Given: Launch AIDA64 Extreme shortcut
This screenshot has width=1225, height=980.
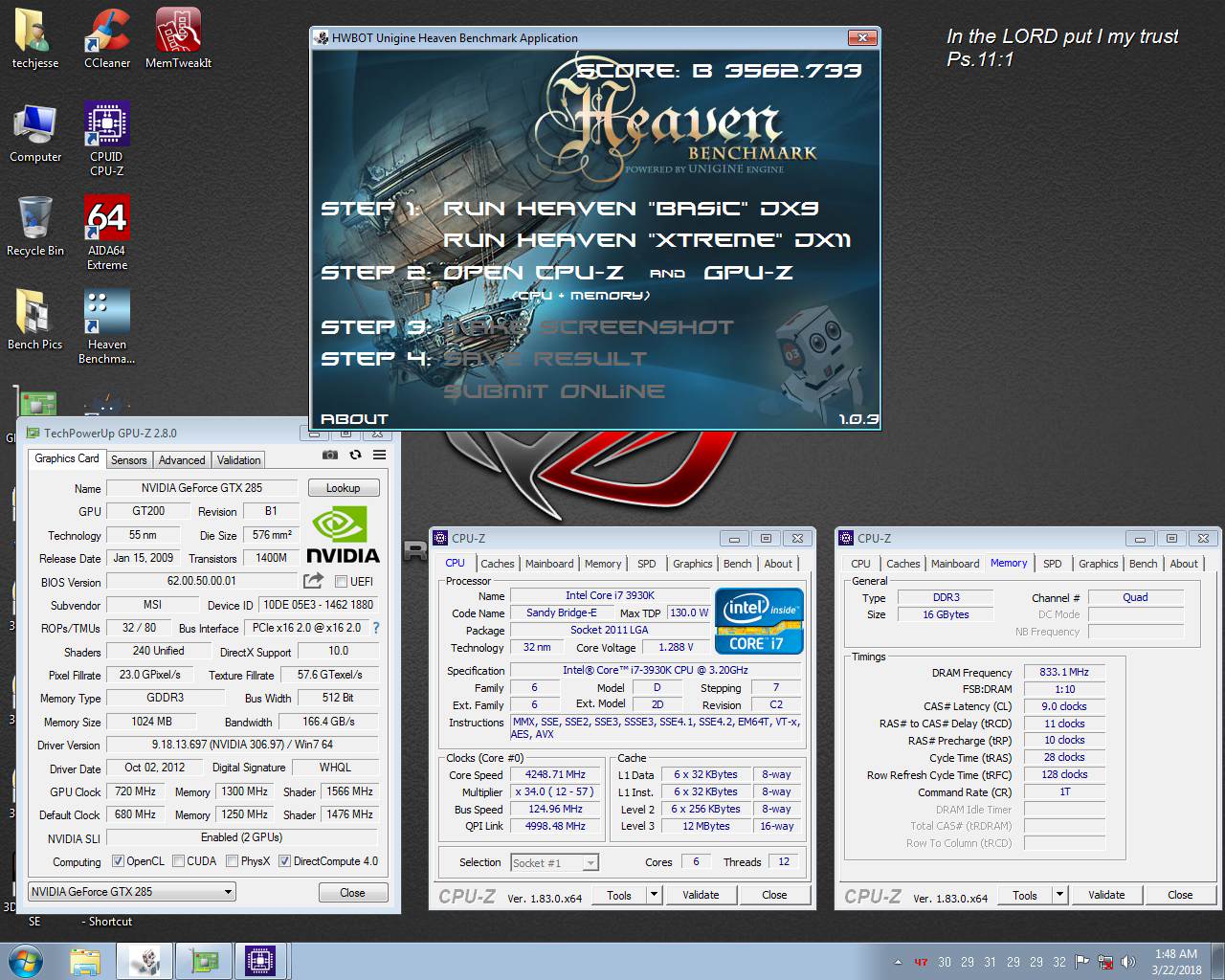Looking at the screenshot, I should 107,233.
